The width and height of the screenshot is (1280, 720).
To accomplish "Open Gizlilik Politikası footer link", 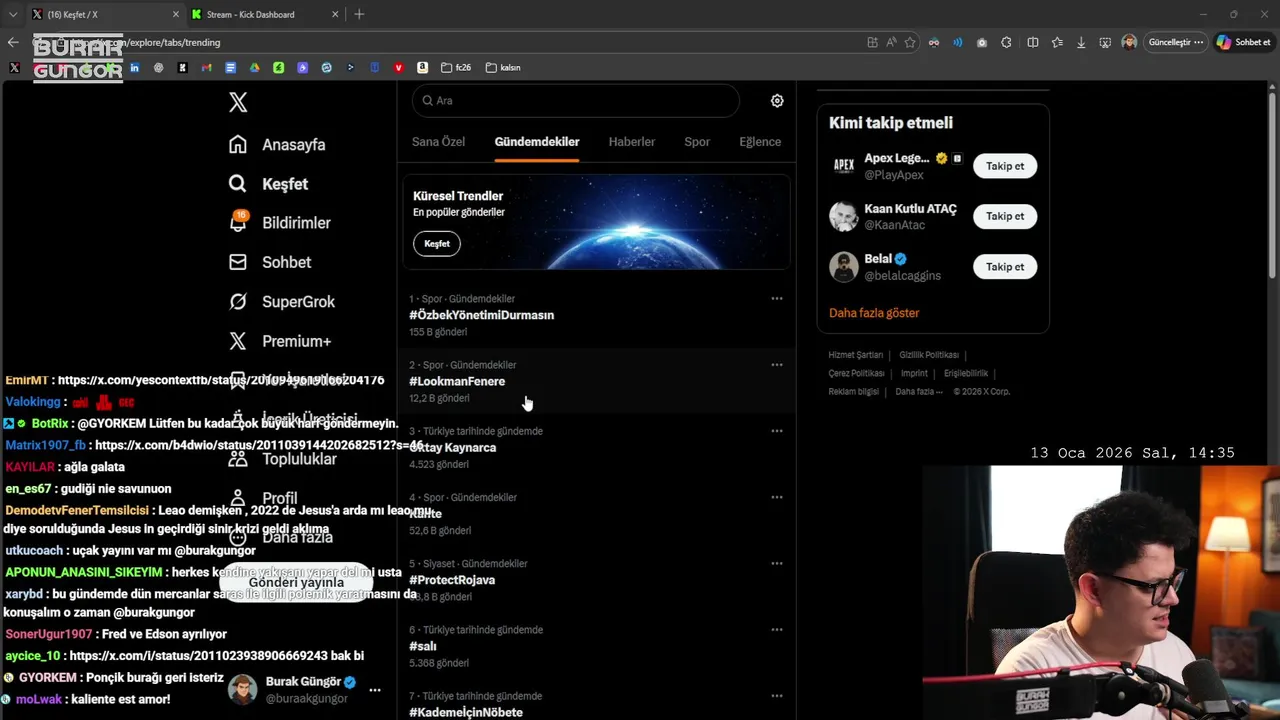I will [x=929, y=355].
